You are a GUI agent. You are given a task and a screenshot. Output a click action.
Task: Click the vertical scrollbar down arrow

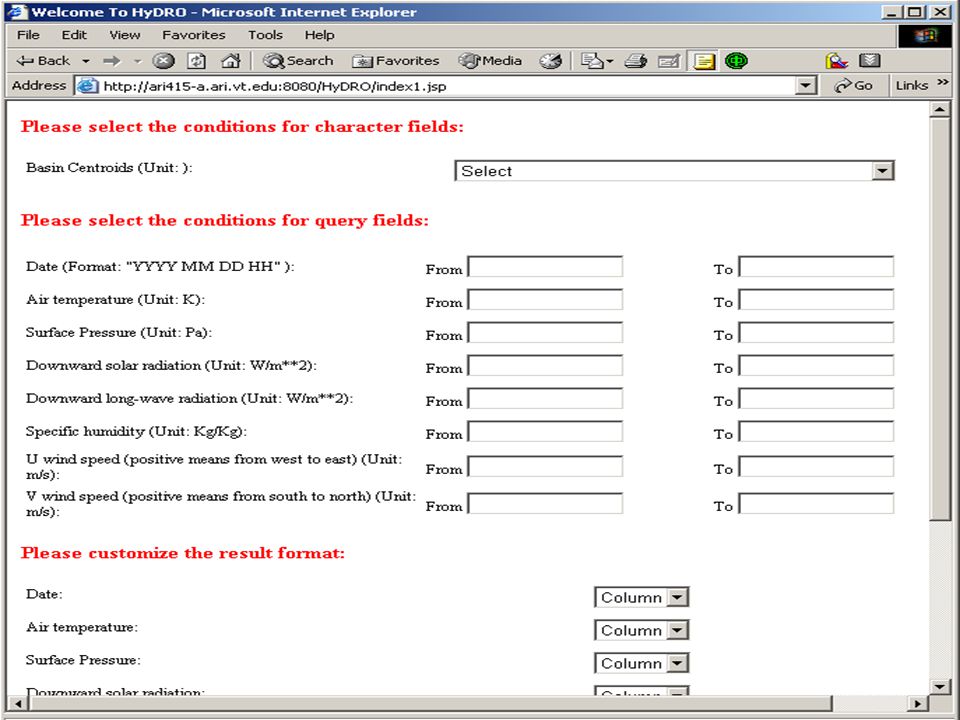pyautogui.click(x=940, y=686)
